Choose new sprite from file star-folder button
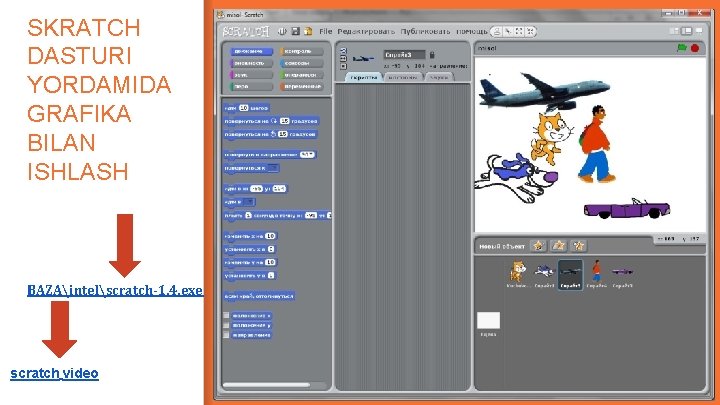720x405 pixels. click(x=558, y=246)
